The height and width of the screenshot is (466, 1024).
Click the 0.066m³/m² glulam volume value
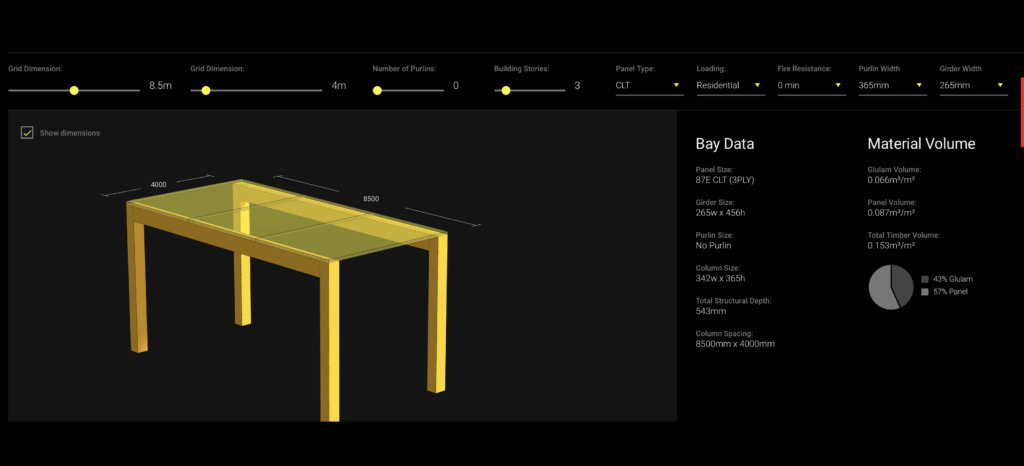(x=891, y=179)
